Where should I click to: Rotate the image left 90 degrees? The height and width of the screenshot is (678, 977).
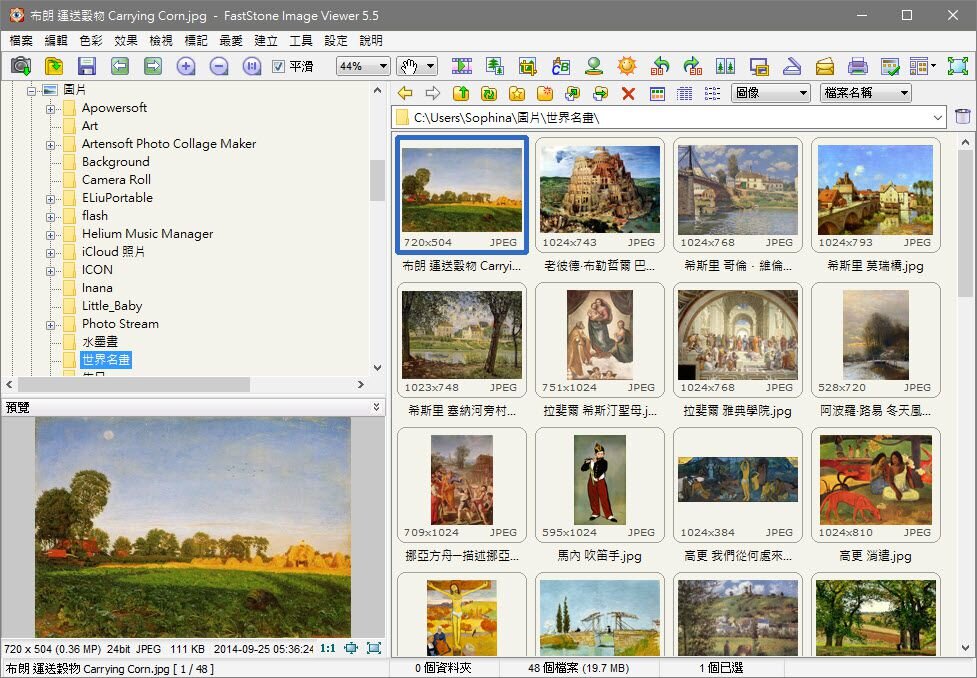pos(660,65)
